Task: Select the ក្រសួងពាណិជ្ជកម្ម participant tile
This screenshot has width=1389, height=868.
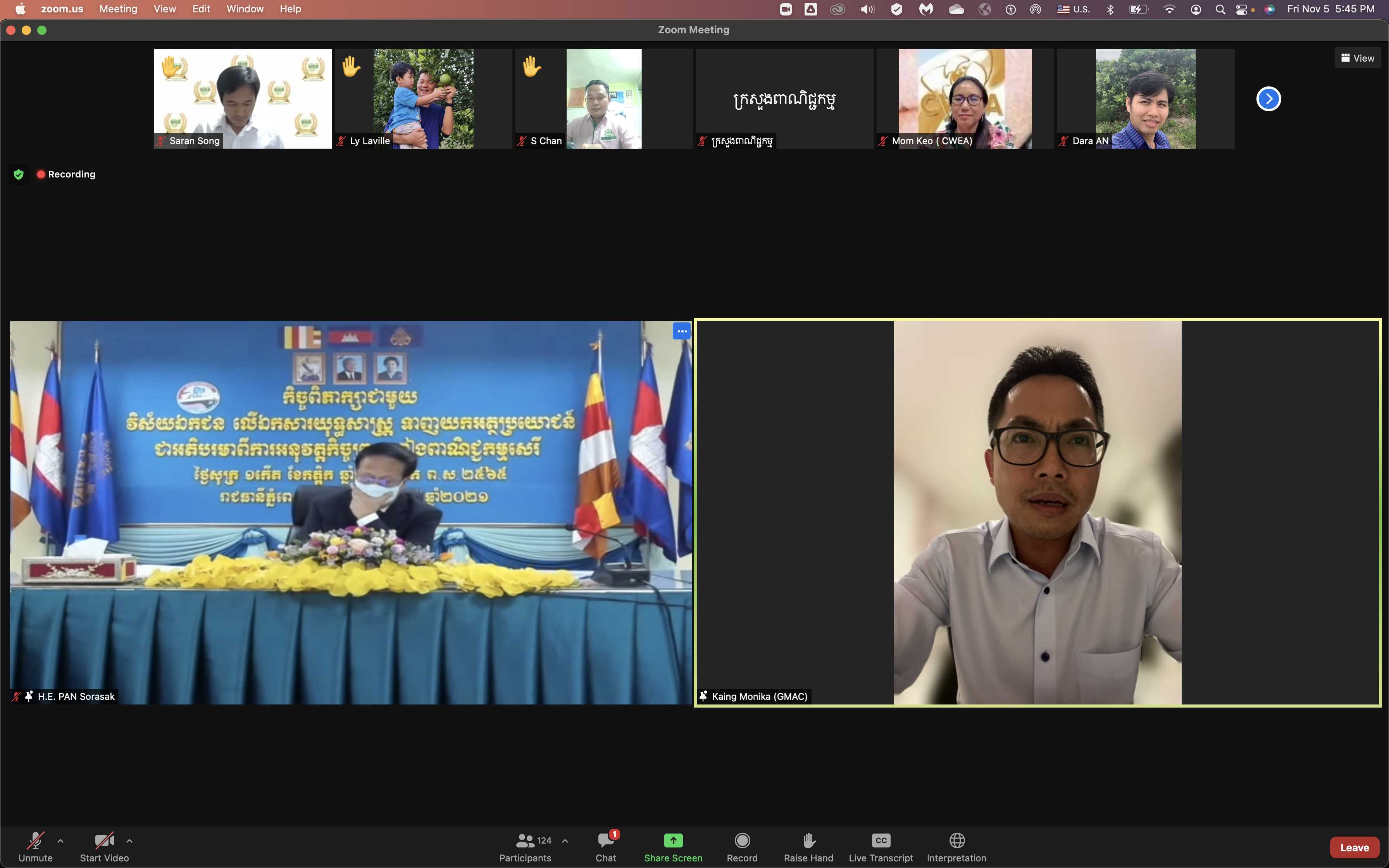Action: pyautogui.click(x=785, y=99)
